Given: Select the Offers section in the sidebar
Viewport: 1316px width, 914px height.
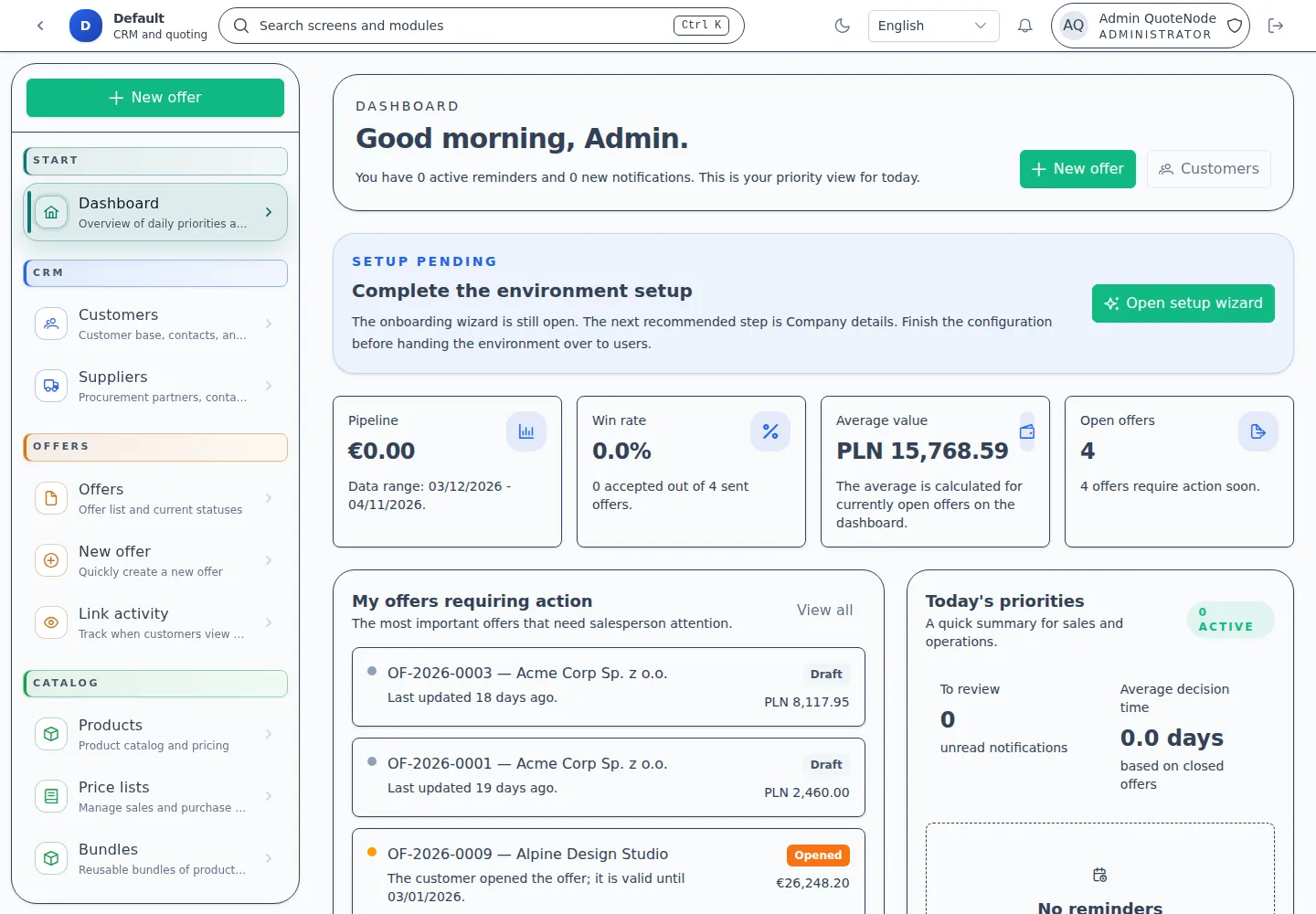Looking at the screenshot, I should 155,447.
